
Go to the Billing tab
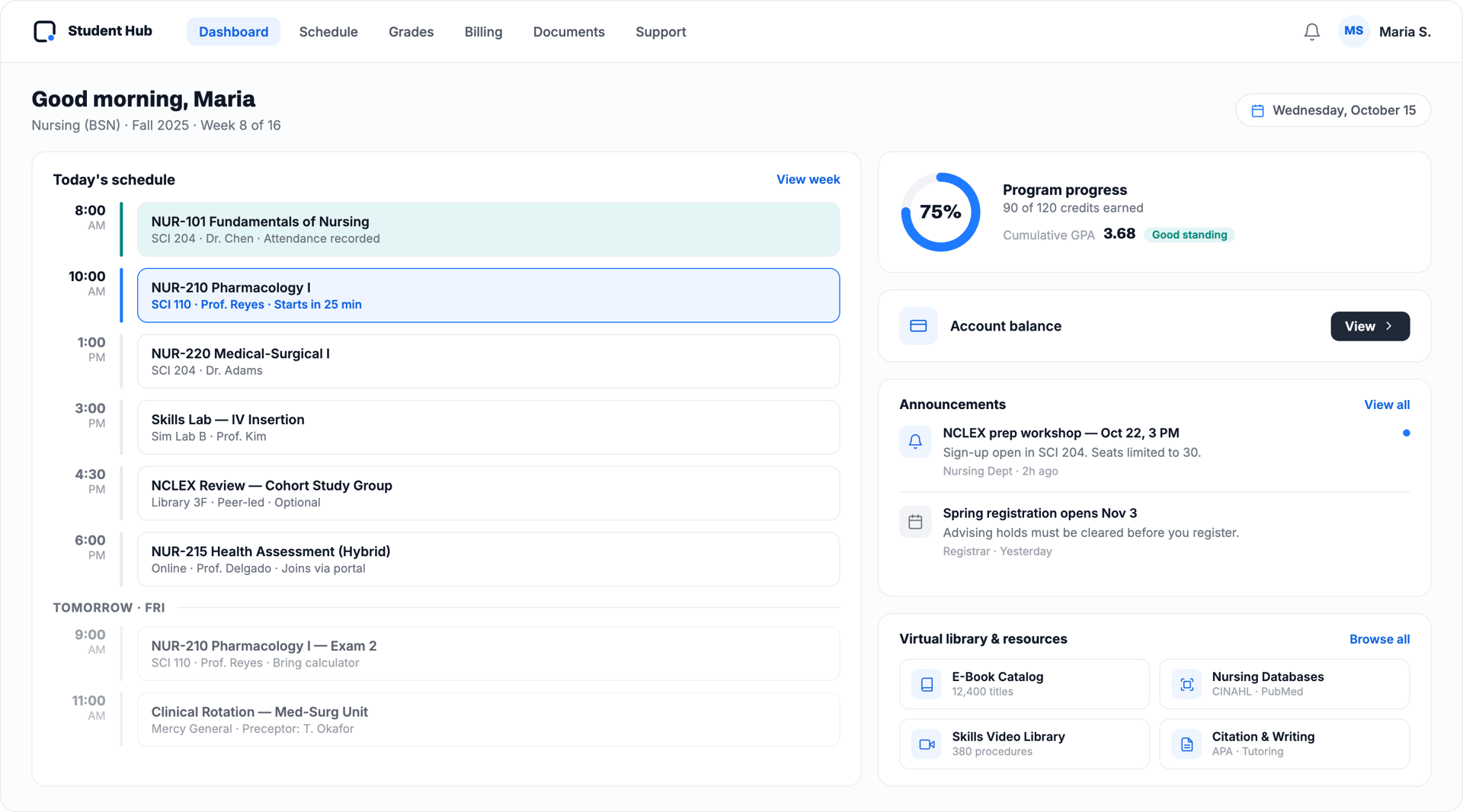tap(483, 32)
